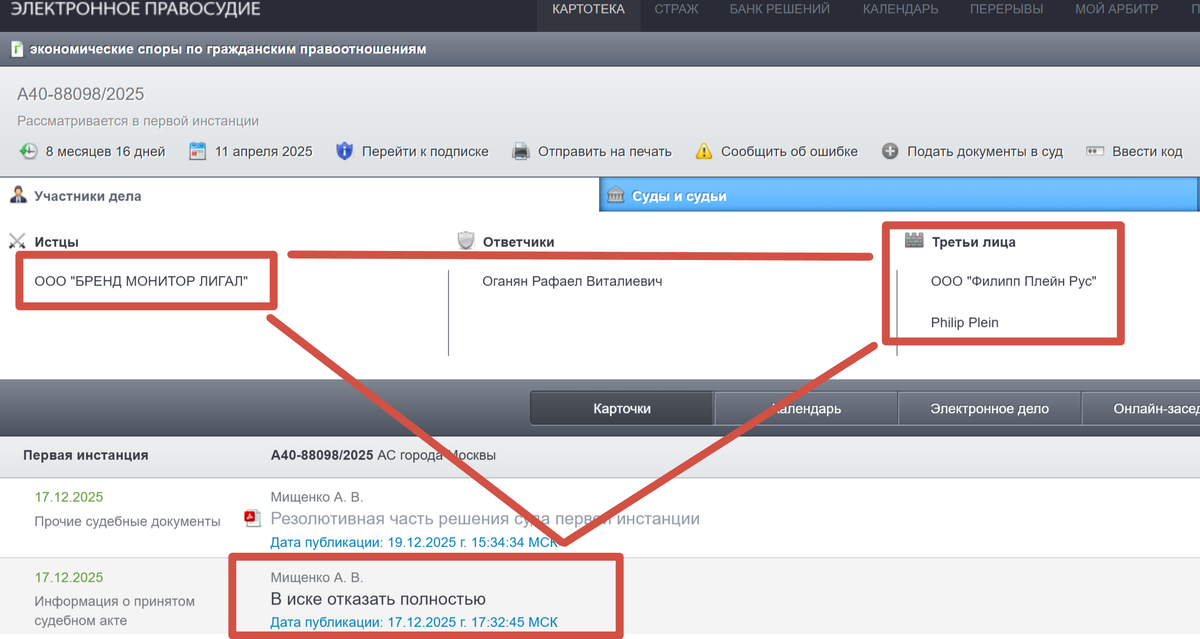Click the Прочие судебные документы label

coord(127,521)
